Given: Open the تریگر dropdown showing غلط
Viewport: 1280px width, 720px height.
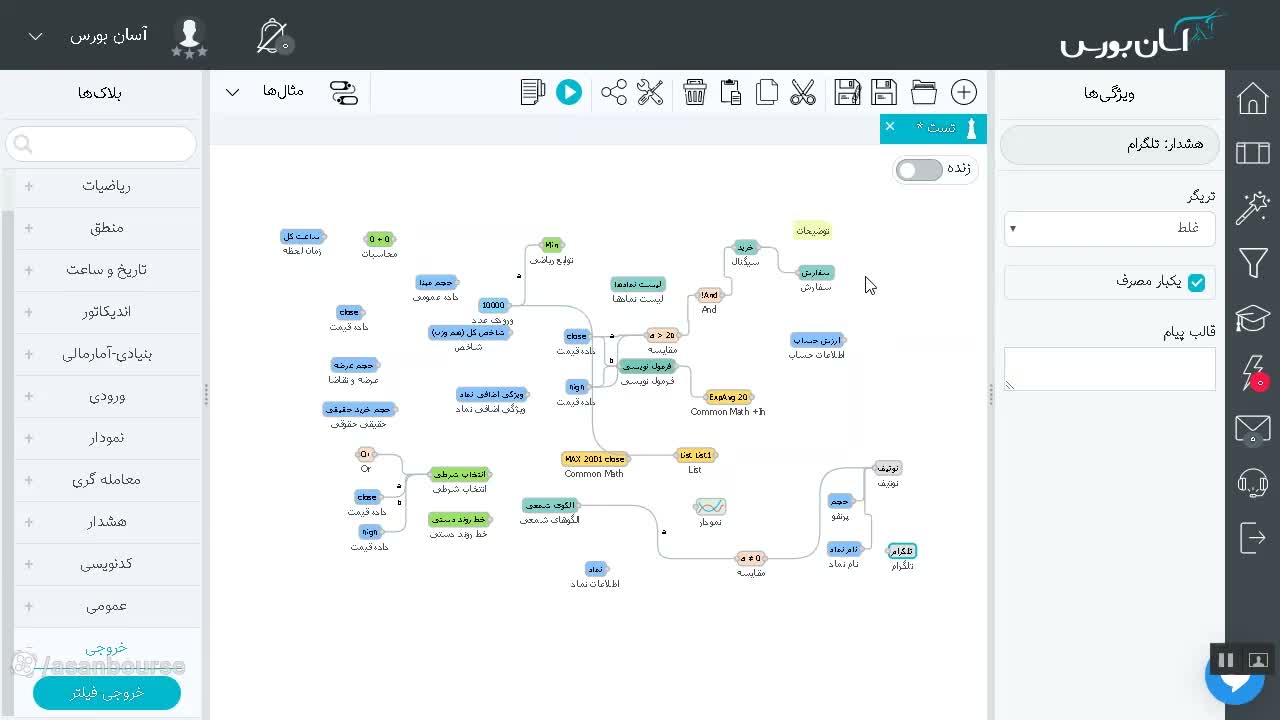Looking at the screenshot, I should click(1109, 228).
